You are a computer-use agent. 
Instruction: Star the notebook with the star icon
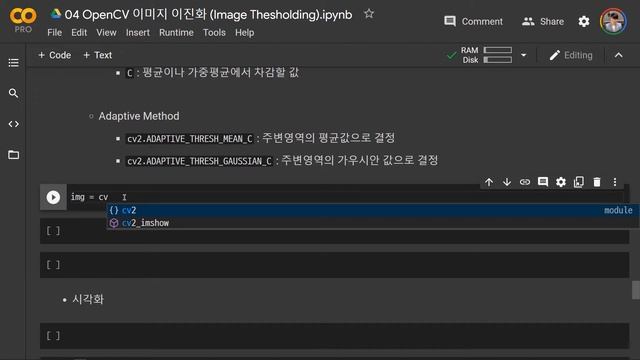tap(369, 14)
